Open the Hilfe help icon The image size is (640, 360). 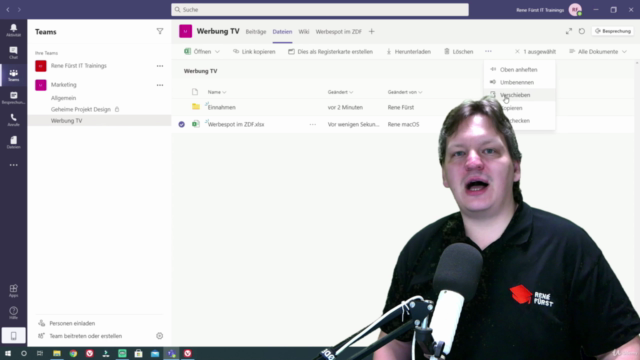tap(13, 313)
